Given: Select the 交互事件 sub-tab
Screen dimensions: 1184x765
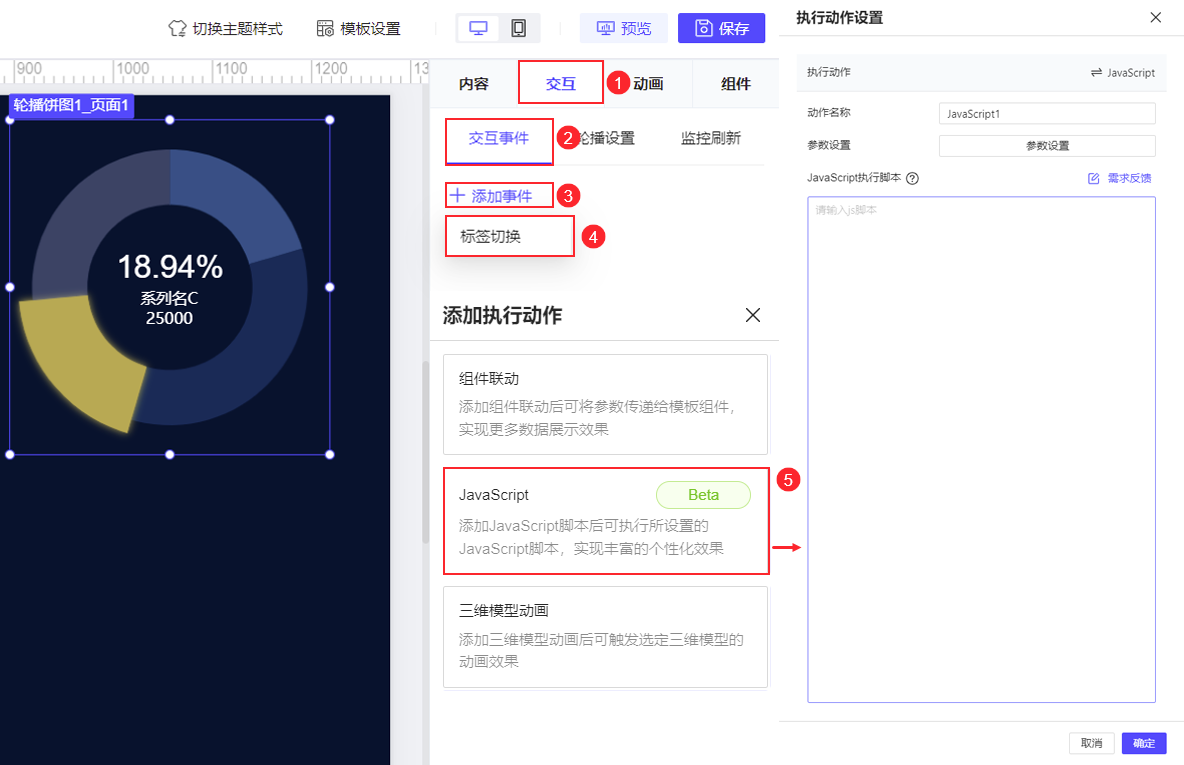Looking at the screenshot, I should [x=499, y=139].
